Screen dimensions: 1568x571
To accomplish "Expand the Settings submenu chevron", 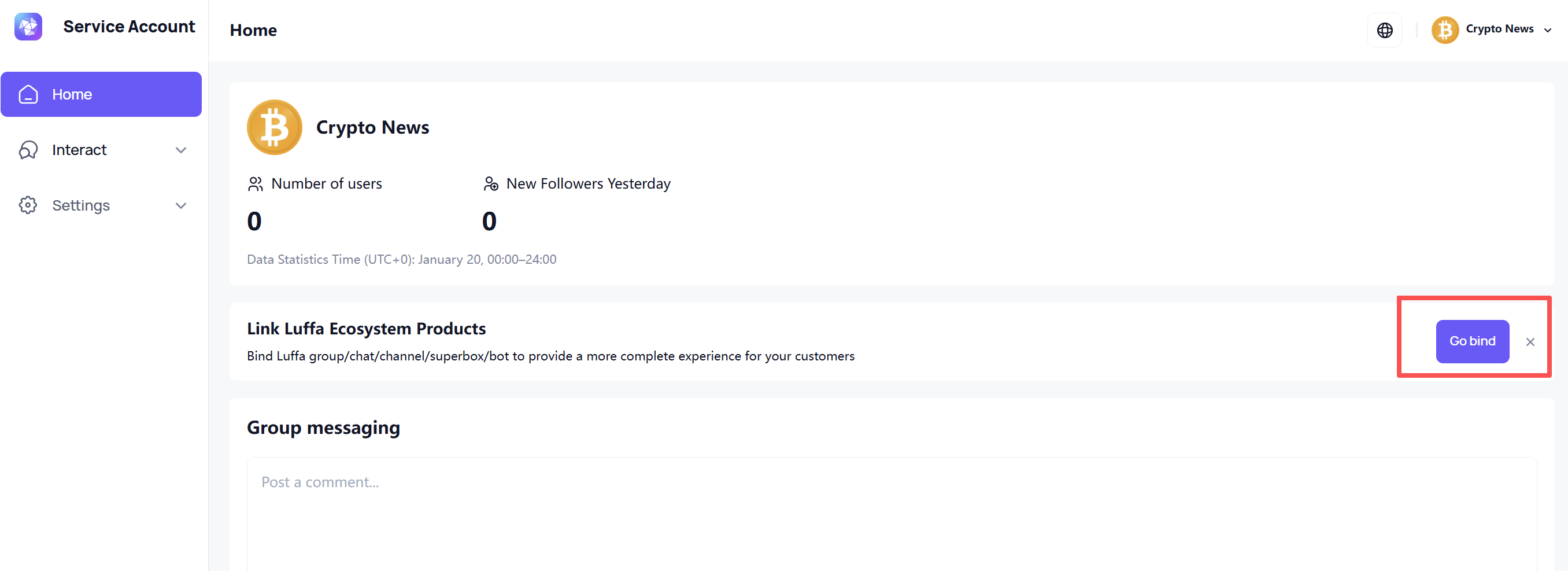I will (181, 205).
